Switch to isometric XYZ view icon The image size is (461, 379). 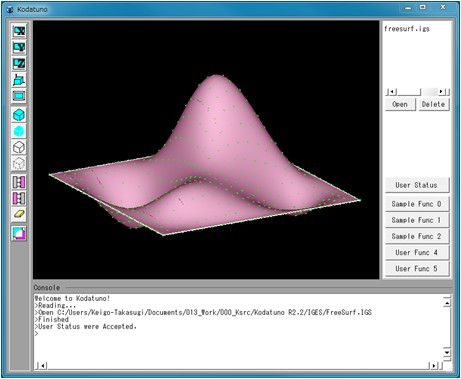(19, 80)
